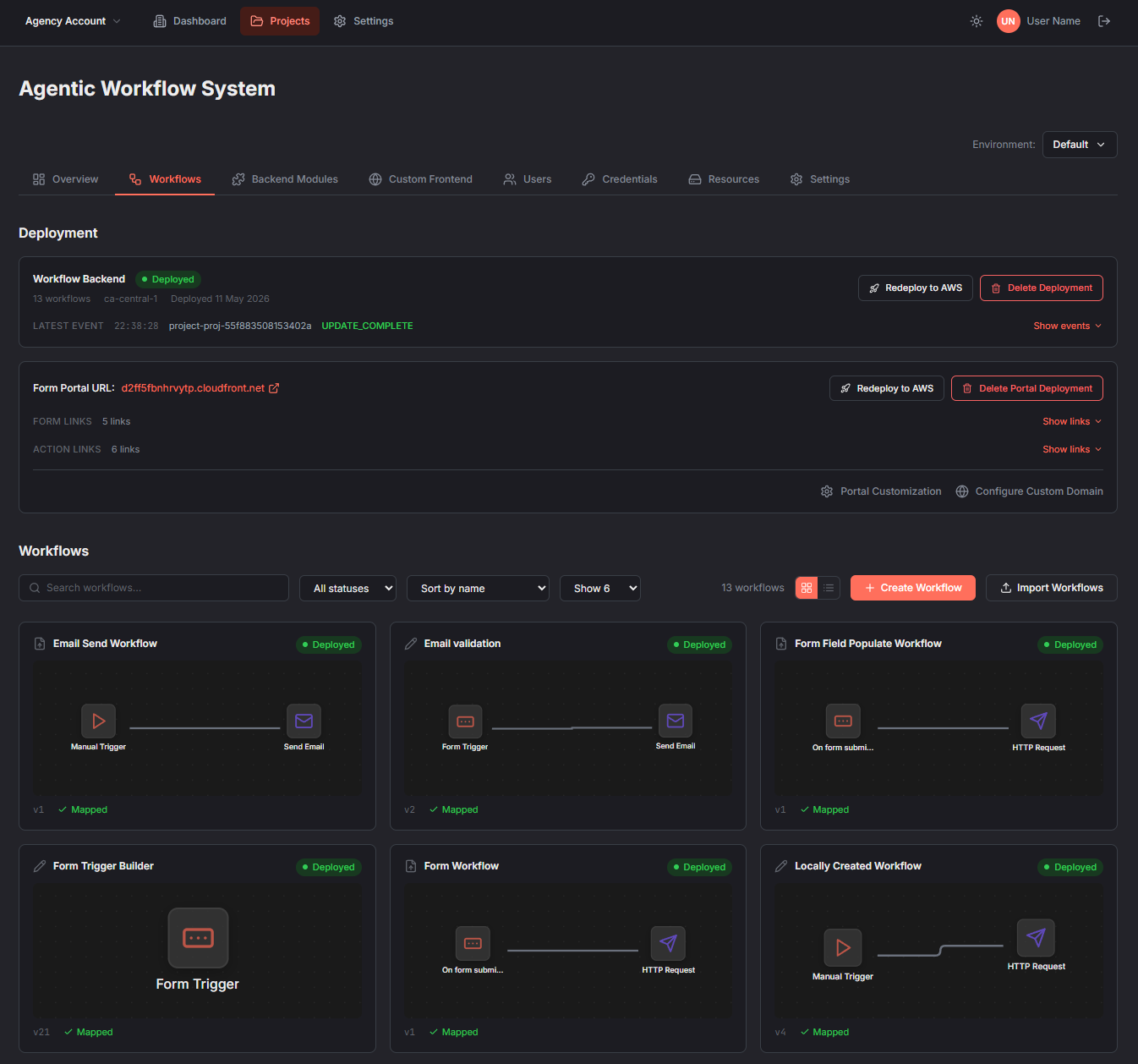Click the logout icon beside User Name
Image resolution: width=1138 pixels, height=1064 pixels.
point(1104,21)
